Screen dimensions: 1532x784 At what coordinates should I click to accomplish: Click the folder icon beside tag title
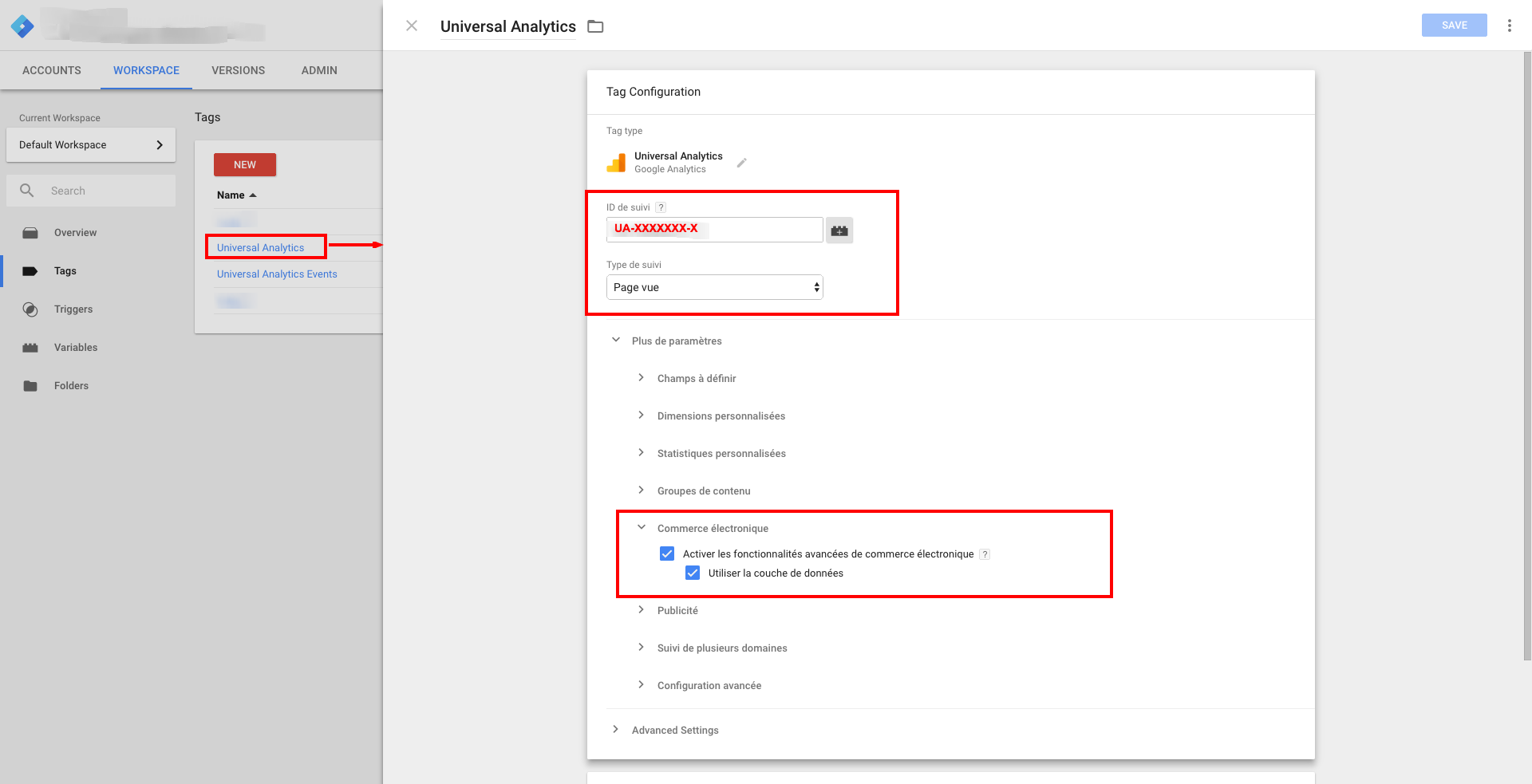[595, 26]
